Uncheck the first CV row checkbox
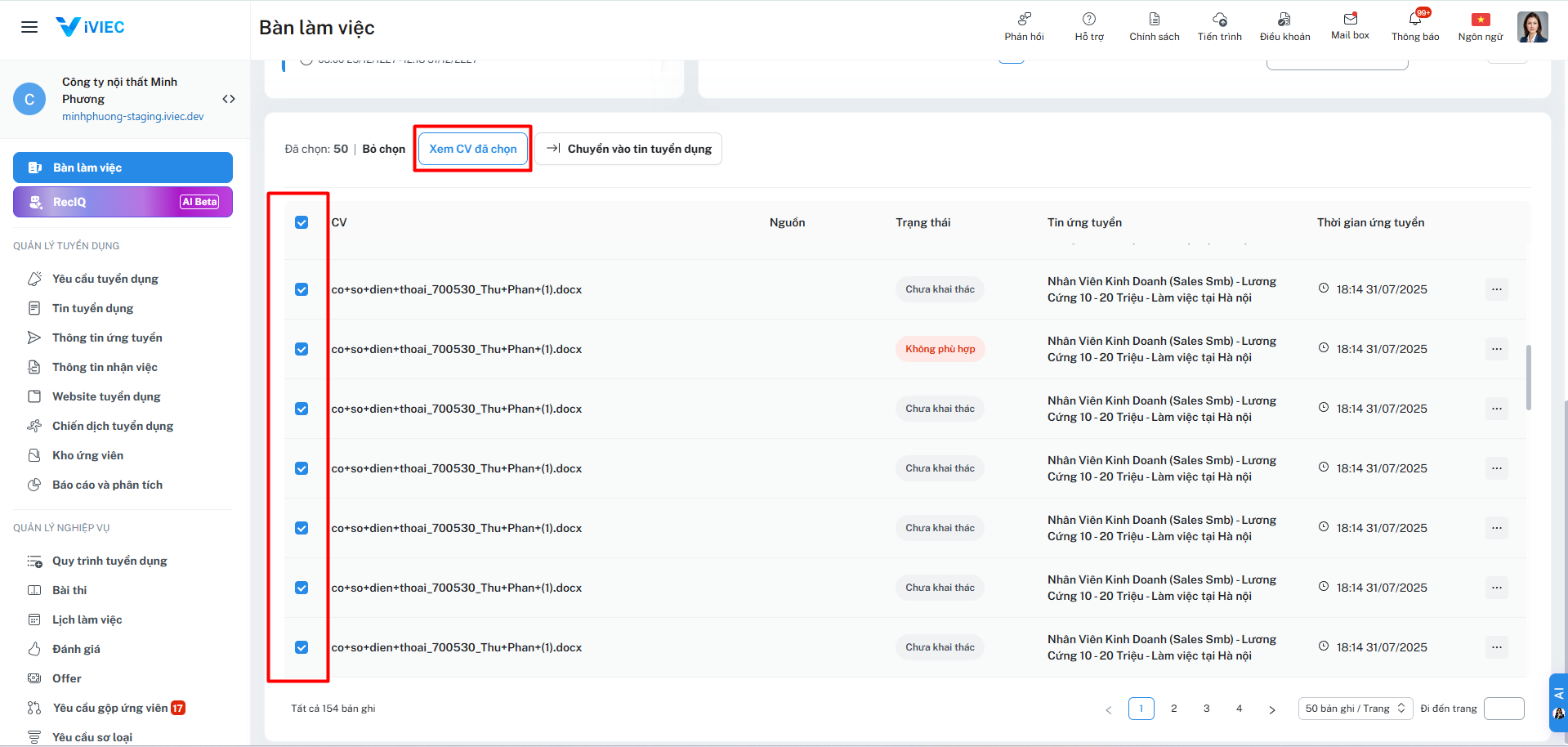Image resolution: width=1568 pixels, height=747 pixels. point(302,289)
